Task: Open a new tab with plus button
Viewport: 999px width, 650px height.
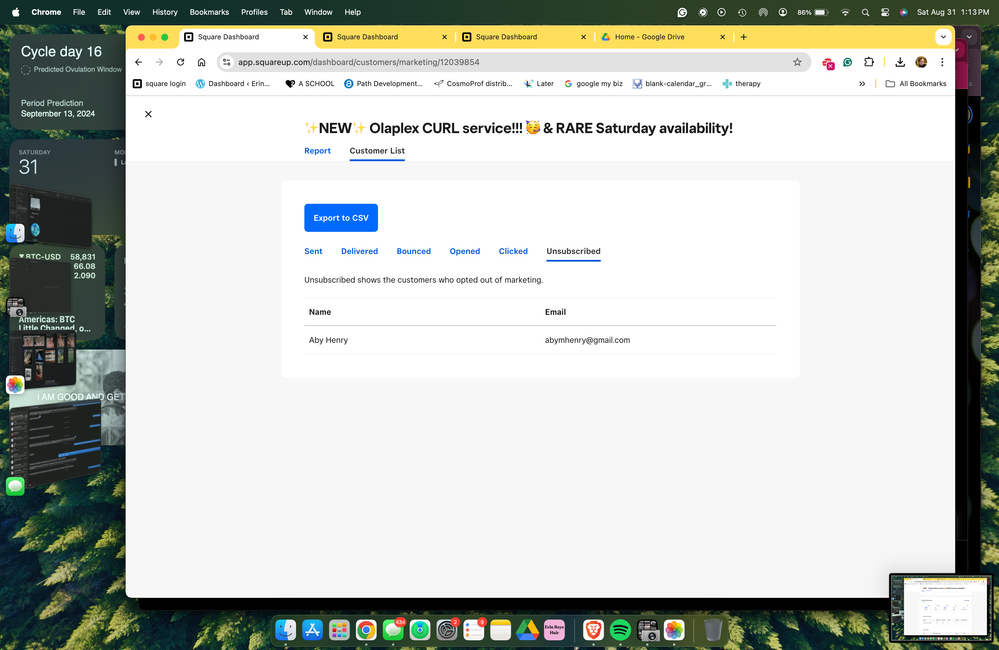Action: pos(743,37)
